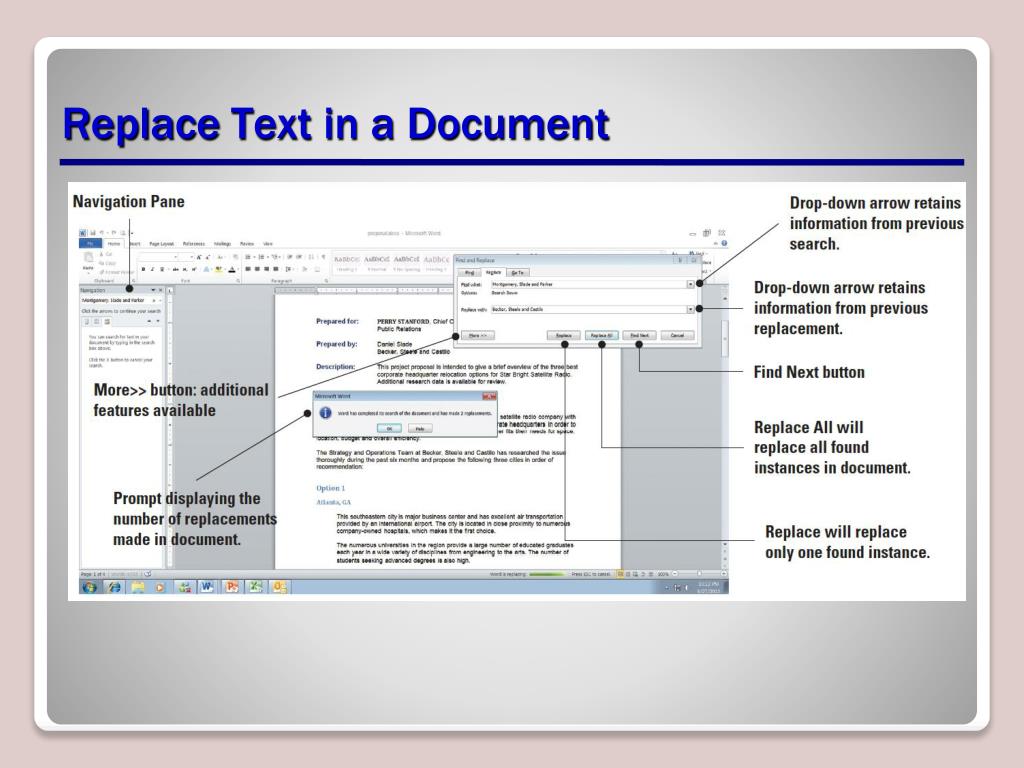The width and height of the screenshot is (1024, 768).
Task: Click the Replace All button
Action: pyautogui.click(x=601, y=335)
